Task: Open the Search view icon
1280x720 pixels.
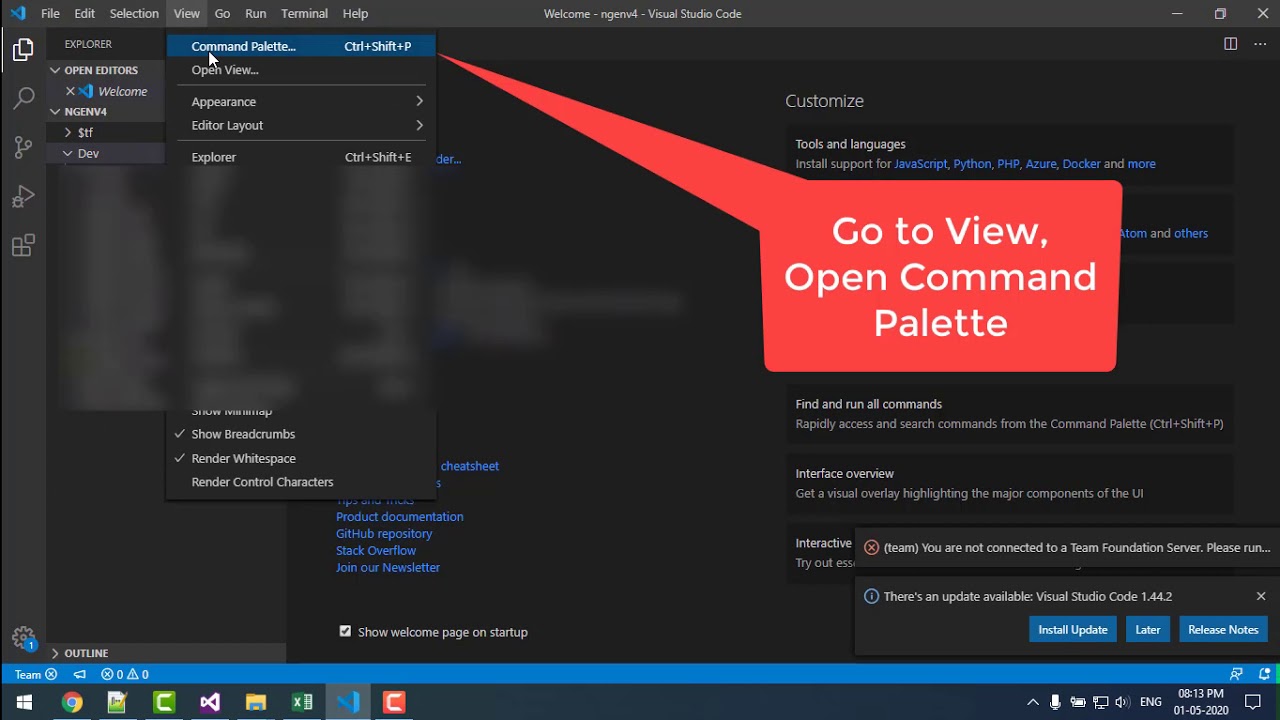Action: tap(23, 98)
